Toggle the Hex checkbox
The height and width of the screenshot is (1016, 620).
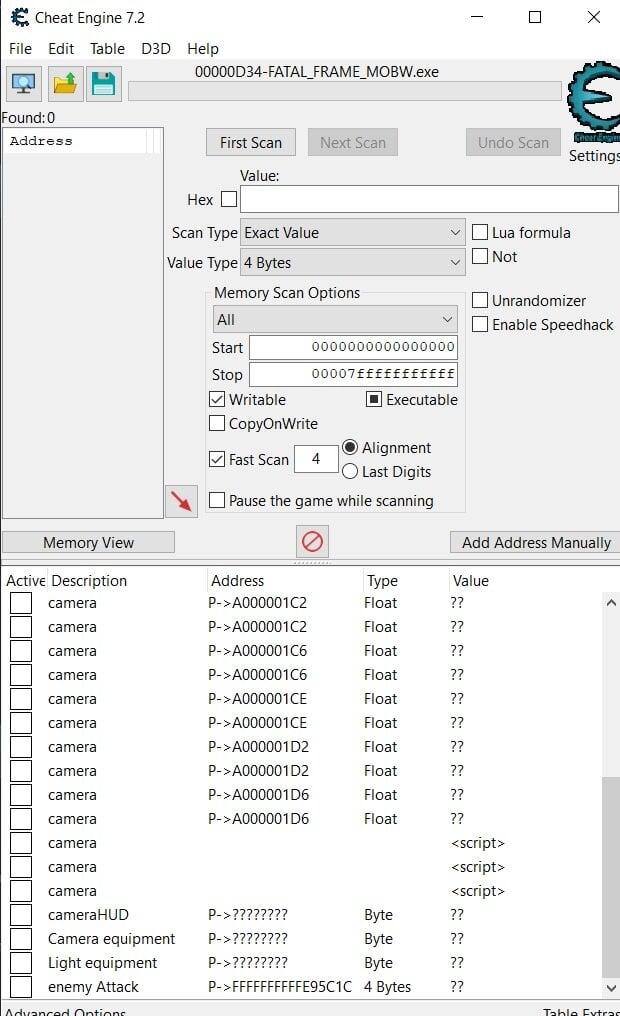tap(229, 199)
